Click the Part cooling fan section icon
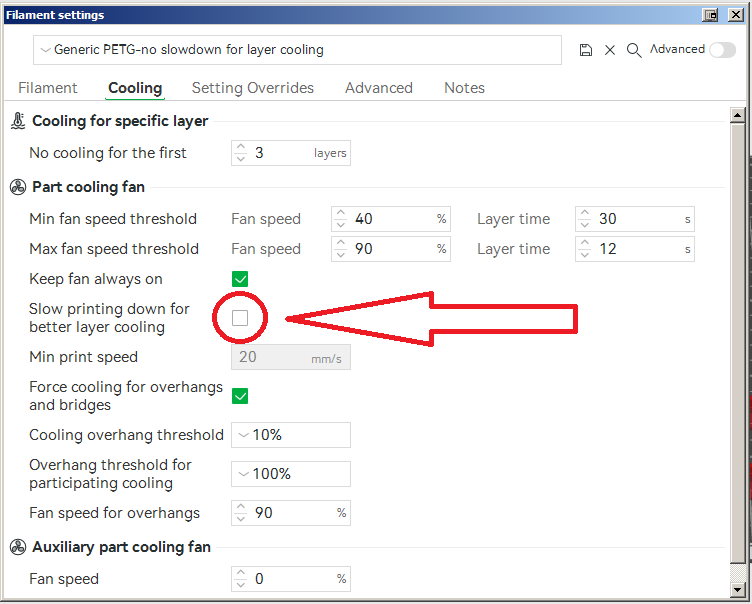The image size is (752, 604). coord(18,187)
